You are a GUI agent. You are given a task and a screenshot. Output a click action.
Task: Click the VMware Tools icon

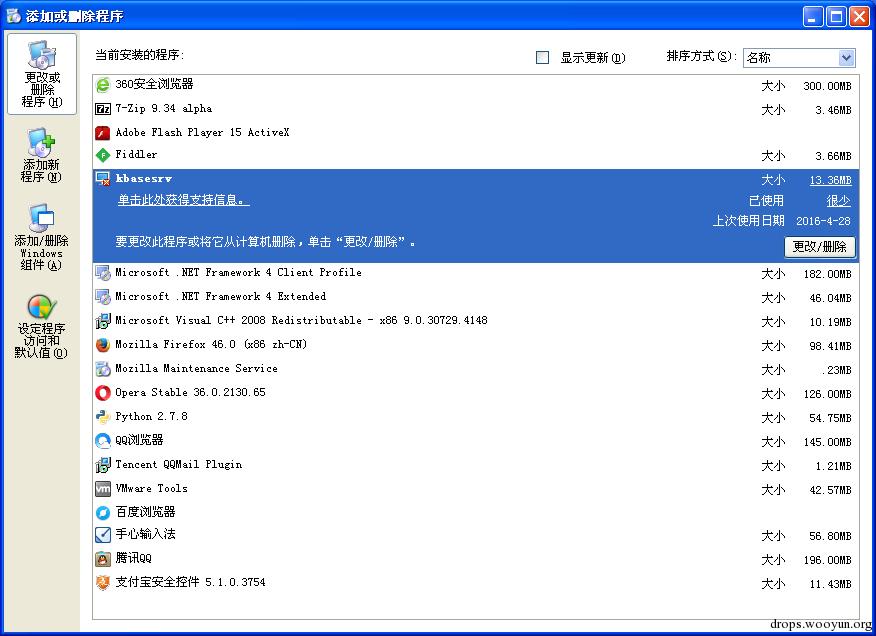103,489
